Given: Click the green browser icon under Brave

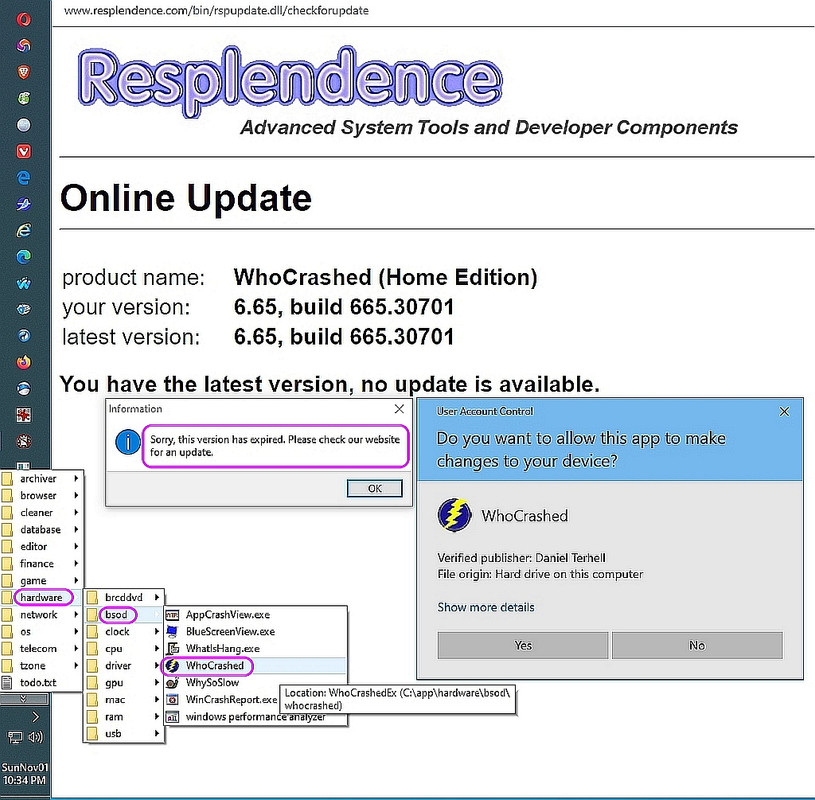Looking at the screenshot, I should click(x=23, y=98).
